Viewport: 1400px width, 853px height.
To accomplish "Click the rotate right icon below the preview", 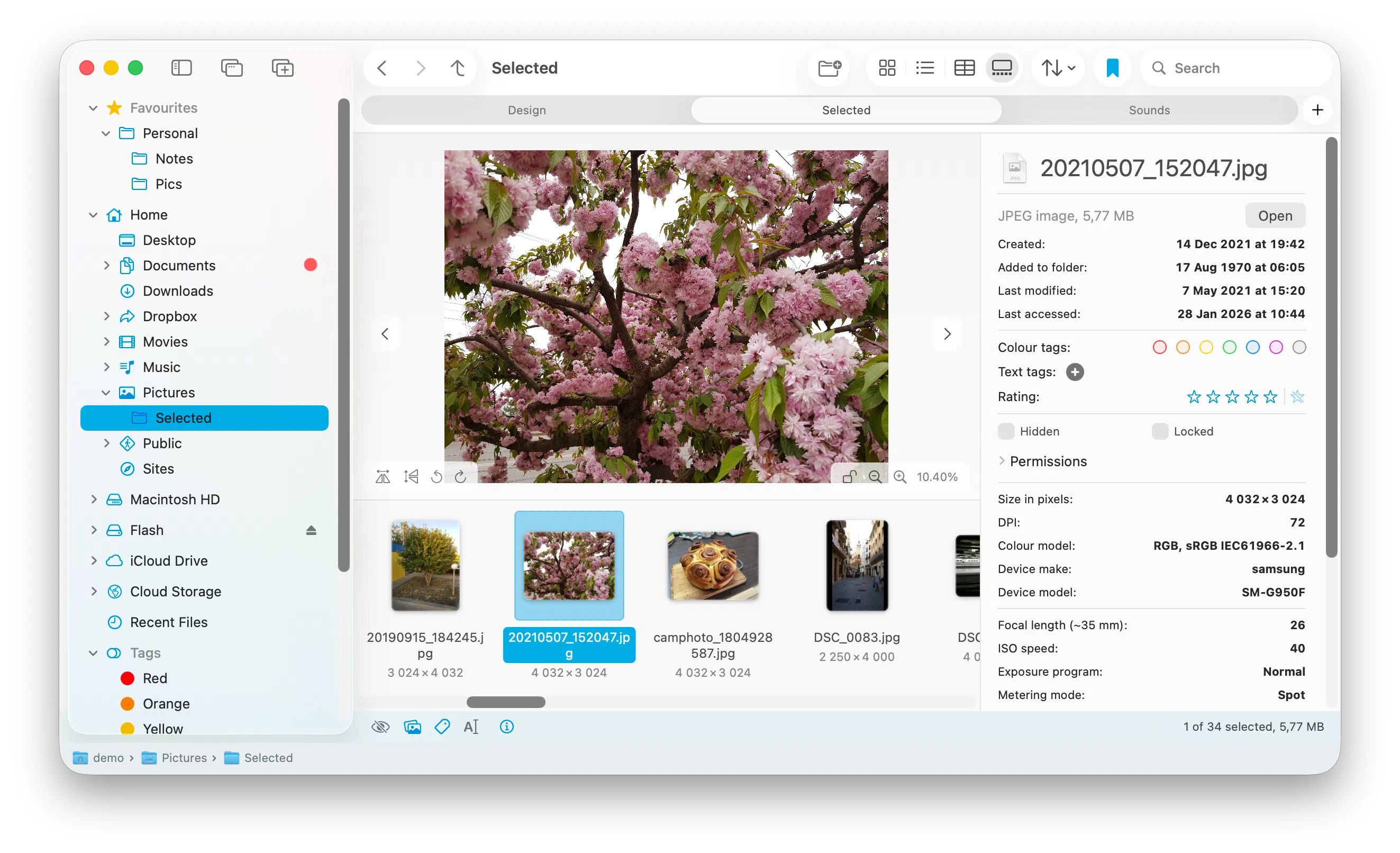I will pyautogui.click(x=461, y=477).
